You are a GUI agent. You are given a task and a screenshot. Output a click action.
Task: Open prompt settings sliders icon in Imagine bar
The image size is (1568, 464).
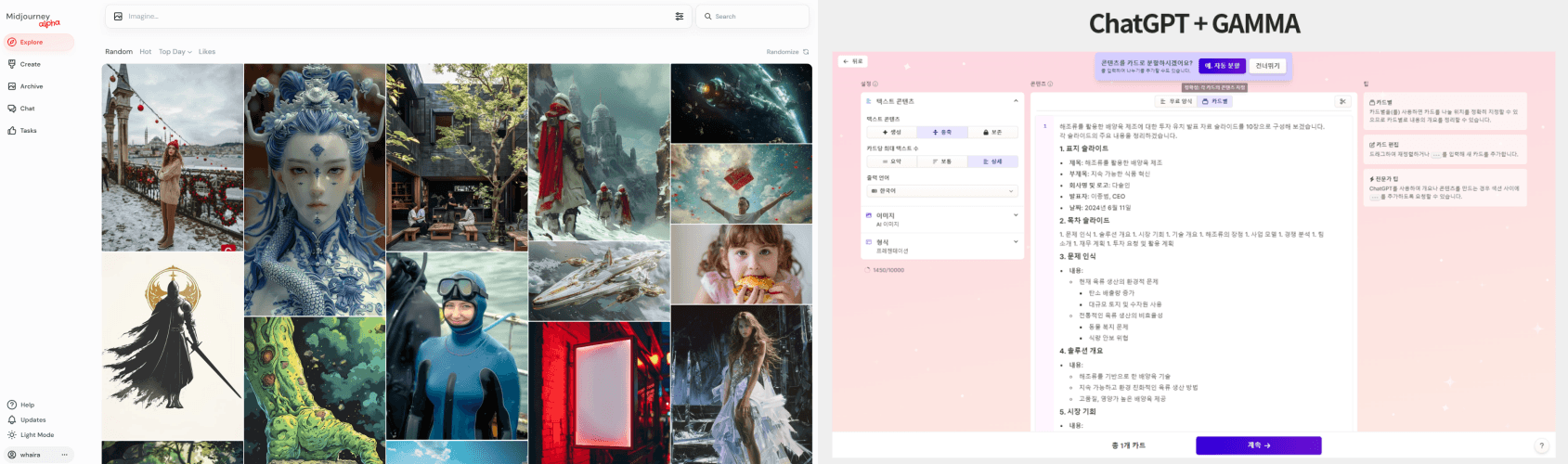pos(680,16)
